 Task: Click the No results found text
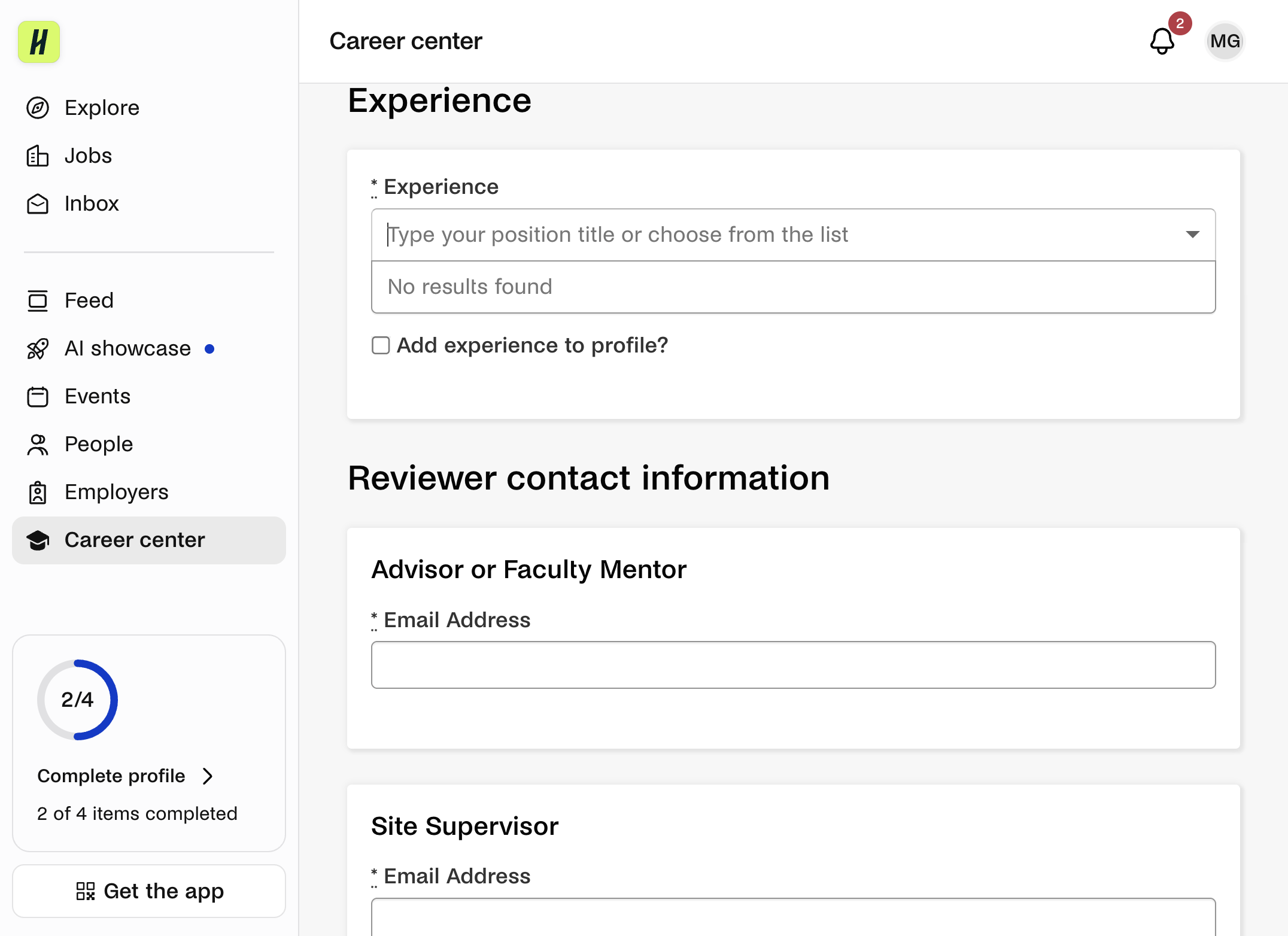pos(470,287)
